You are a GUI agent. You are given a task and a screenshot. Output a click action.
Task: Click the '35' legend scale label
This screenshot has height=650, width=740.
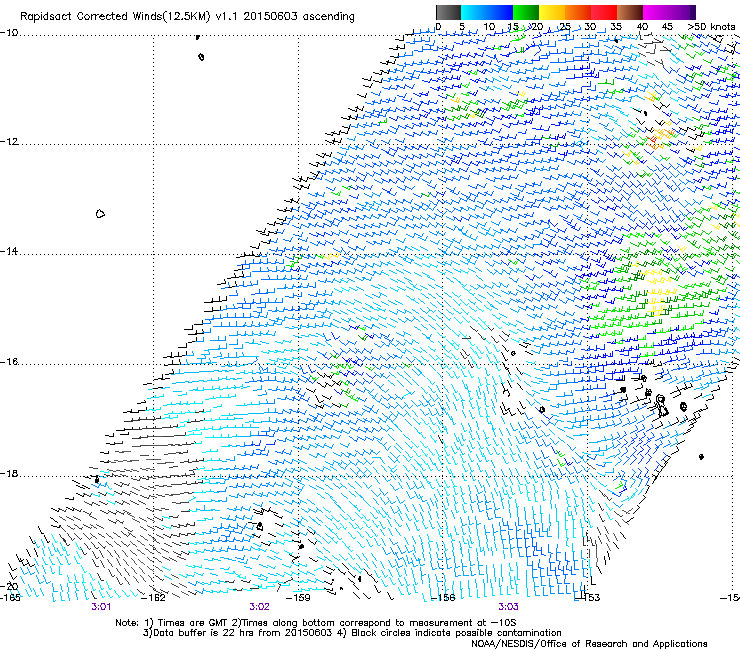616,27
